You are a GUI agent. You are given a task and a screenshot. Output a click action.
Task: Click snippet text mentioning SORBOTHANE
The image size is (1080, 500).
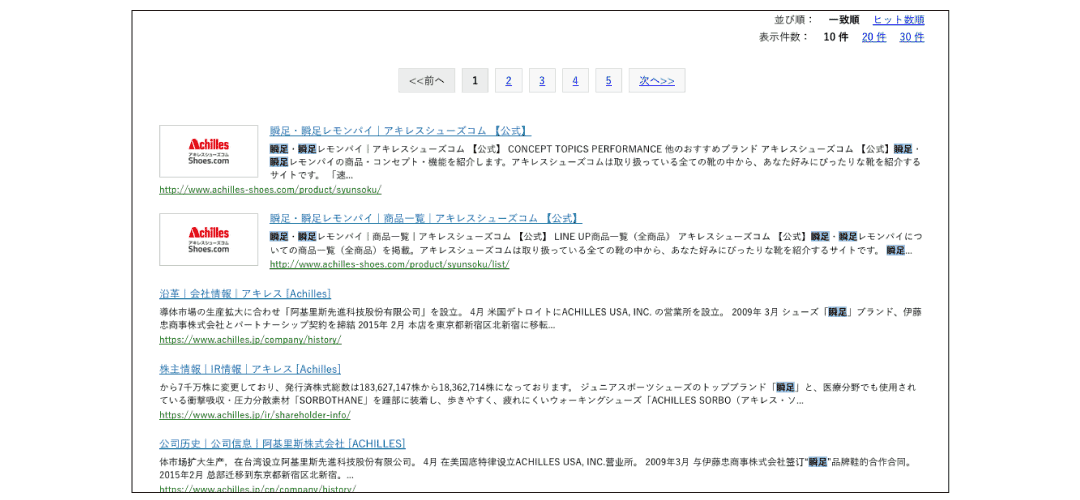pyautogui.click(x=538, y=393)
